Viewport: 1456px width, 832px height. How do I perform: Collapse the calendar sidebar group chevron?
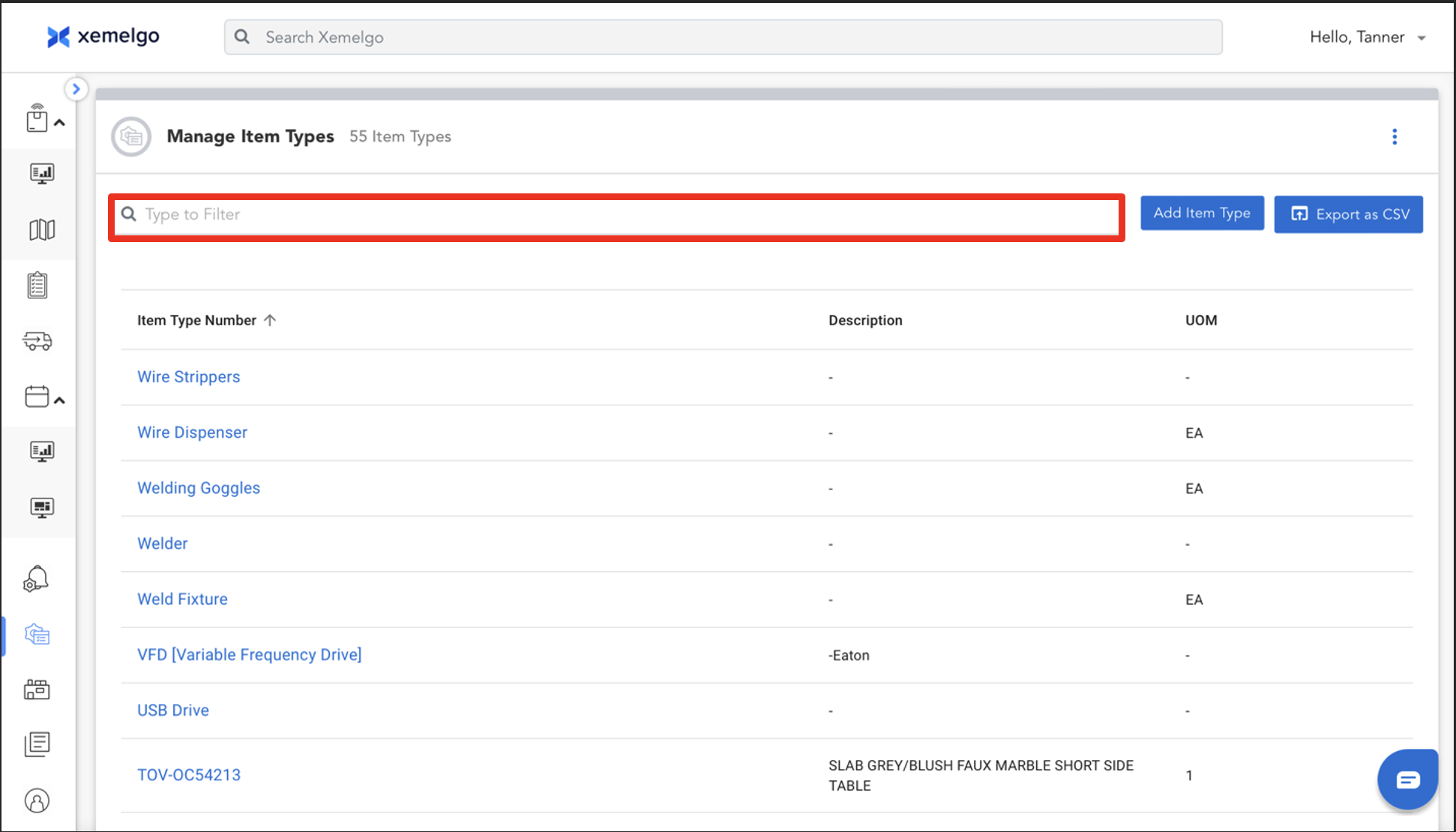(x=60, y=400)
